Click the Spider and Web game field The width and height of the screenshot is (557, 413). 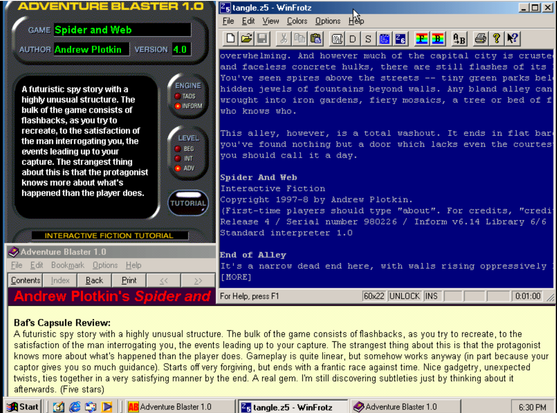click(x=122, y=30)
